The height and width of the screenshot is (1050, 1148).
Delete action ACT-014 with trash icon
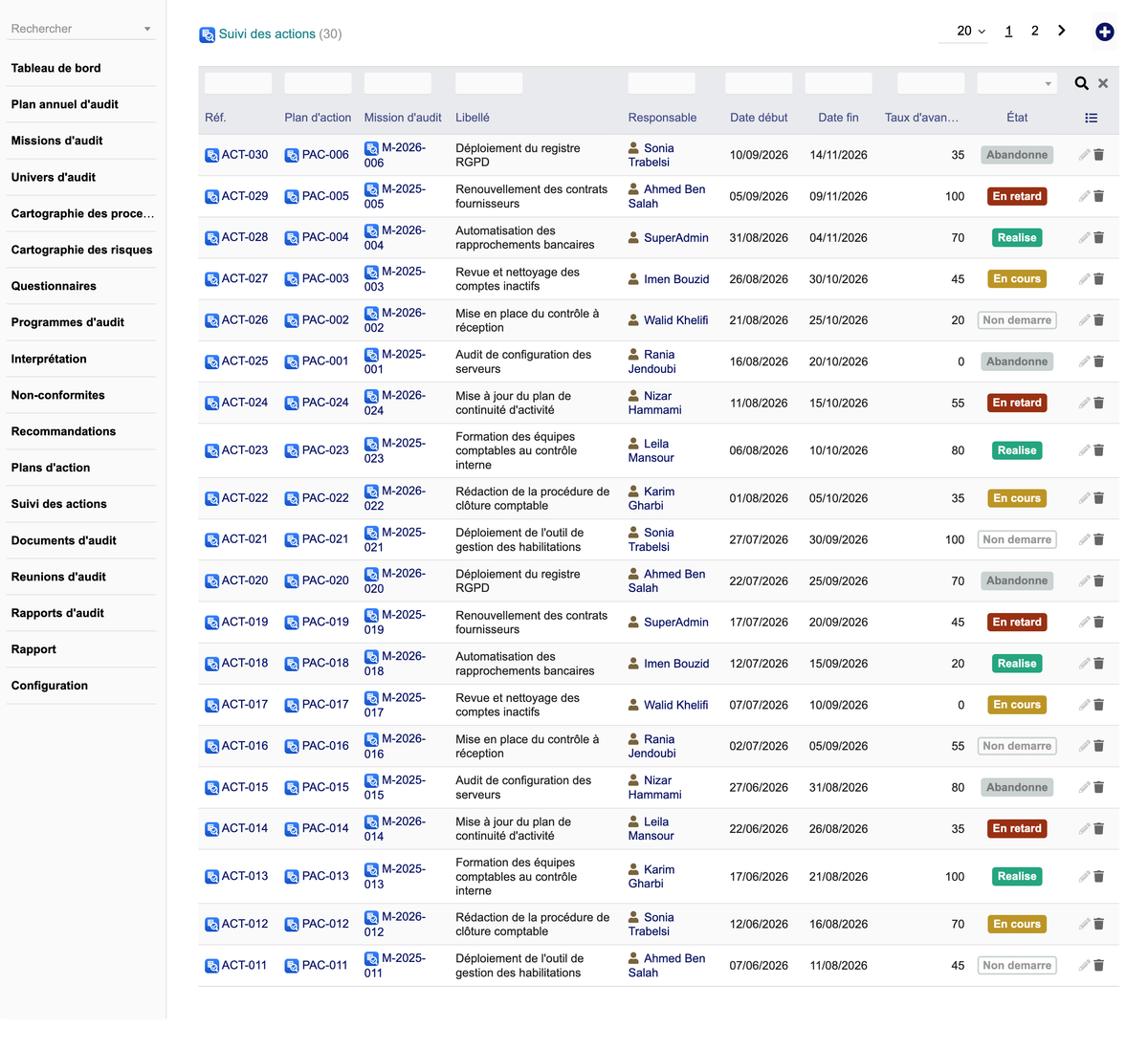tap(1099, 829)
